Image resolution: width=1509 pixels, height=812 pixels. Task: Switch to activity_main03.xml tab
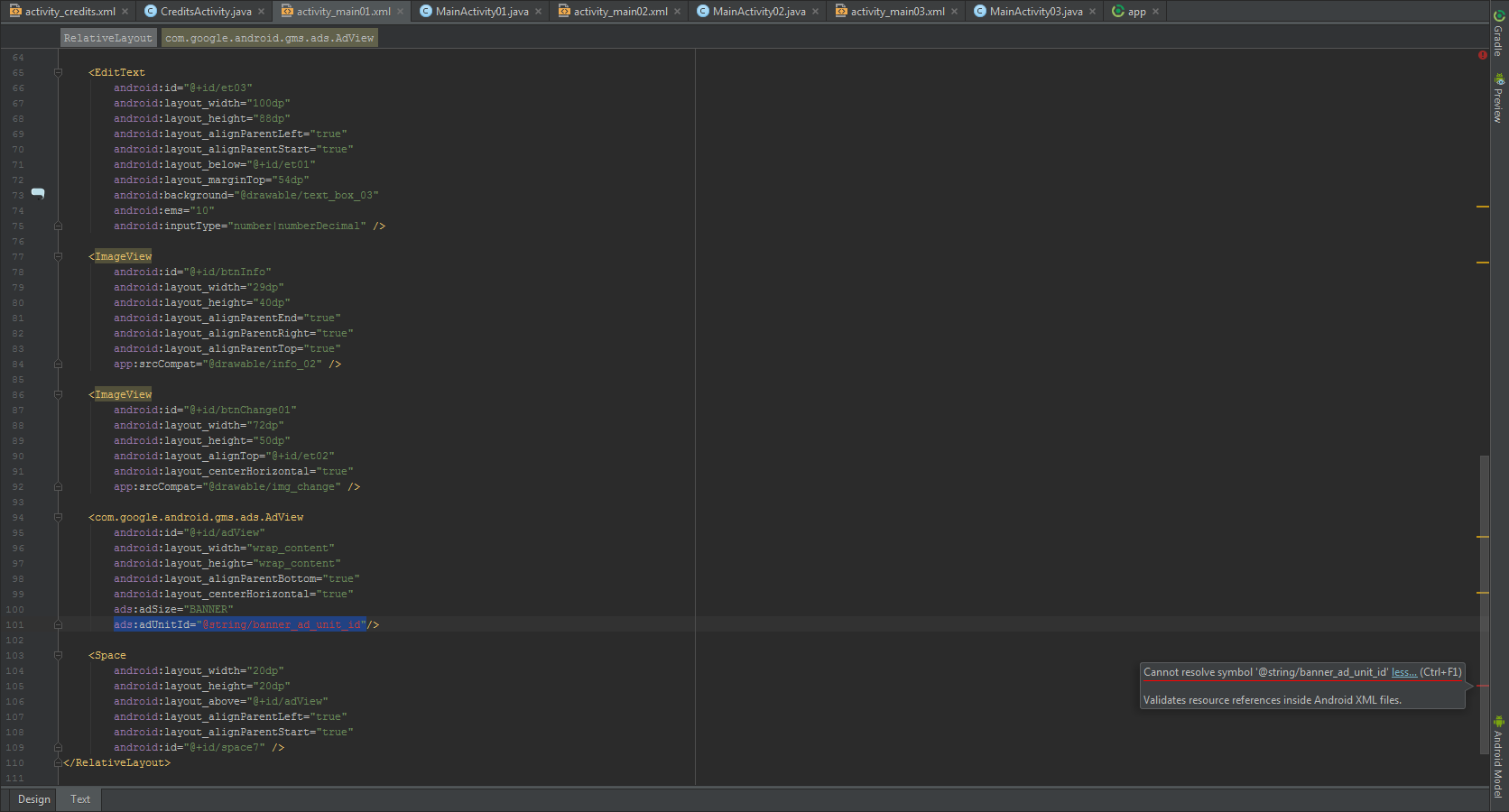coord(898,12)
